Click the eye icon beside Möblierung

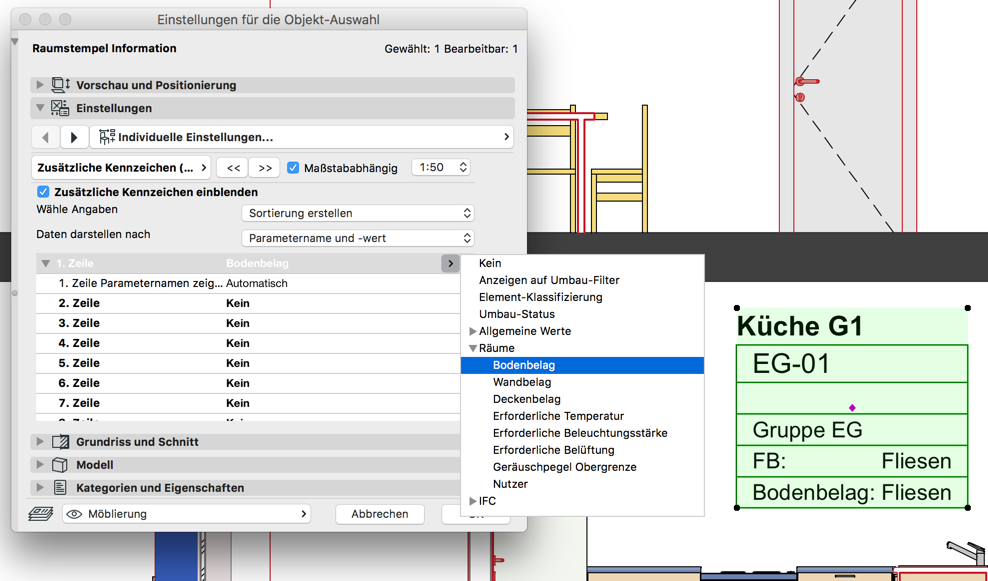(74, 514)
